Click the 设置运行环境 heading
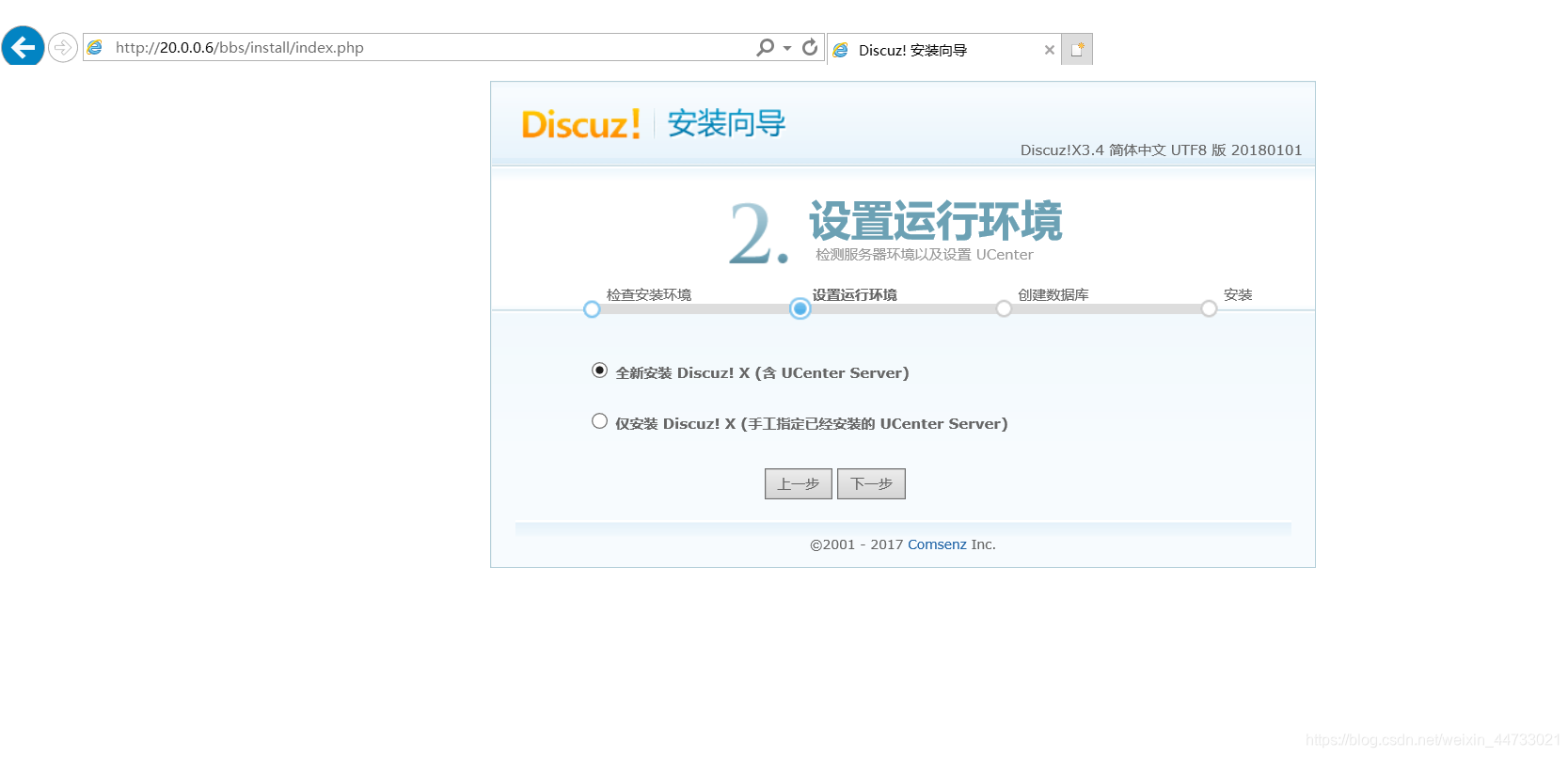 (936, 221)
